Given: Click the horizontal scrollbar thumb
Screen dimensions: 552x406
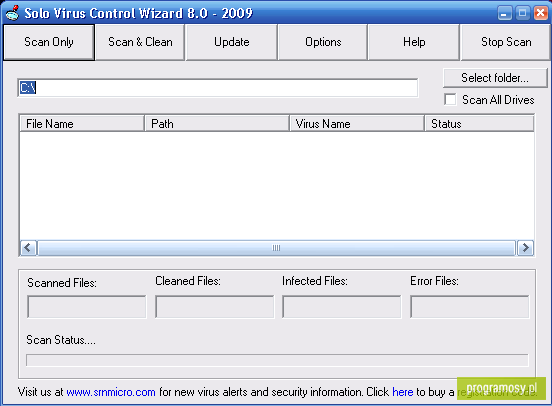Looking at the screenshot, I should (x=276, y=248).
